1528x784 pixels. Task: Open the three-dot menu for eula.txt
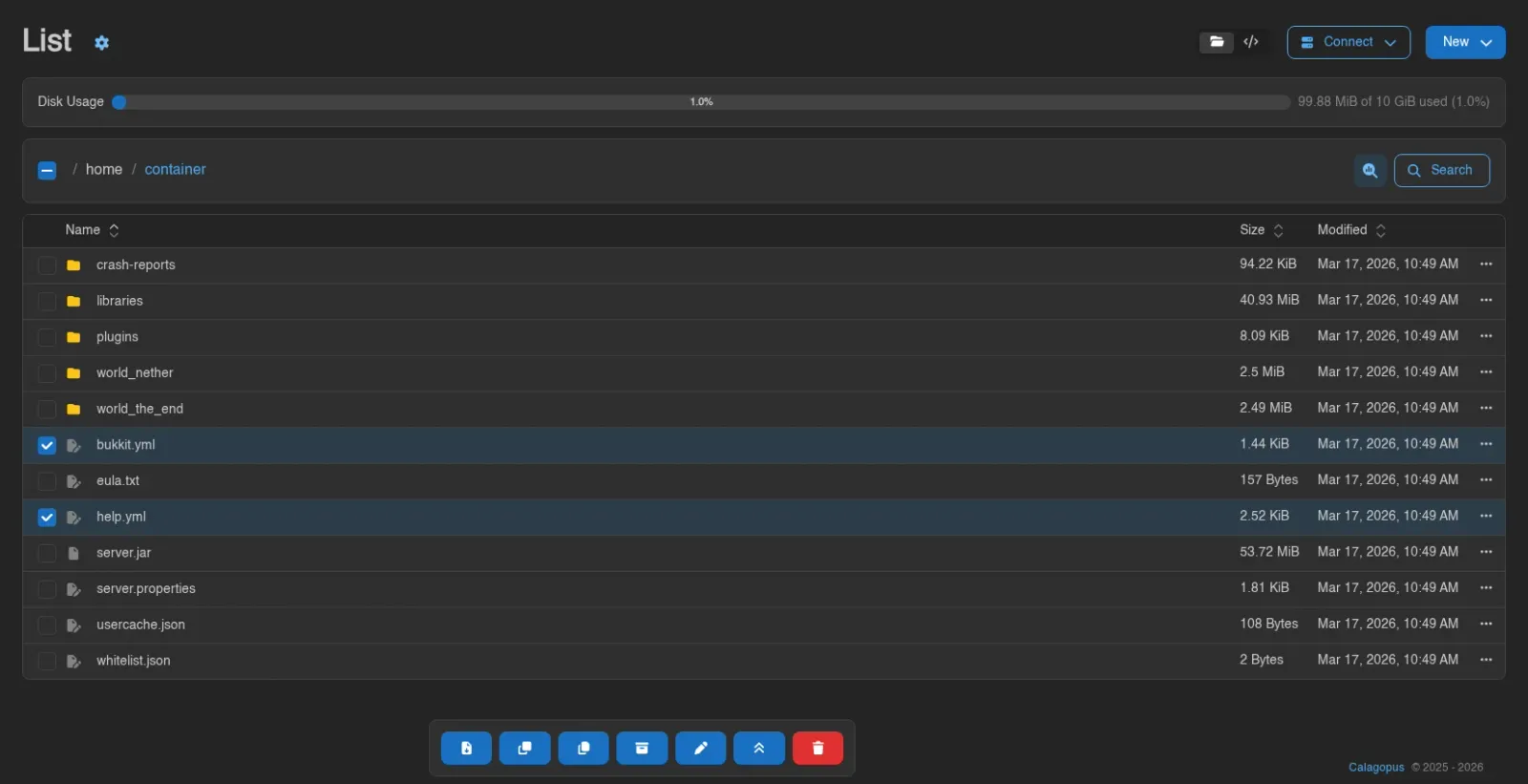coord(1486,480)
